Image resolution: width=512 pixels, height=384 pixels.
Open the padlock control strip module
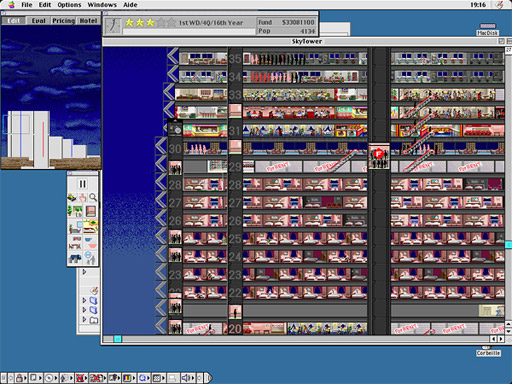click(20, 378)
